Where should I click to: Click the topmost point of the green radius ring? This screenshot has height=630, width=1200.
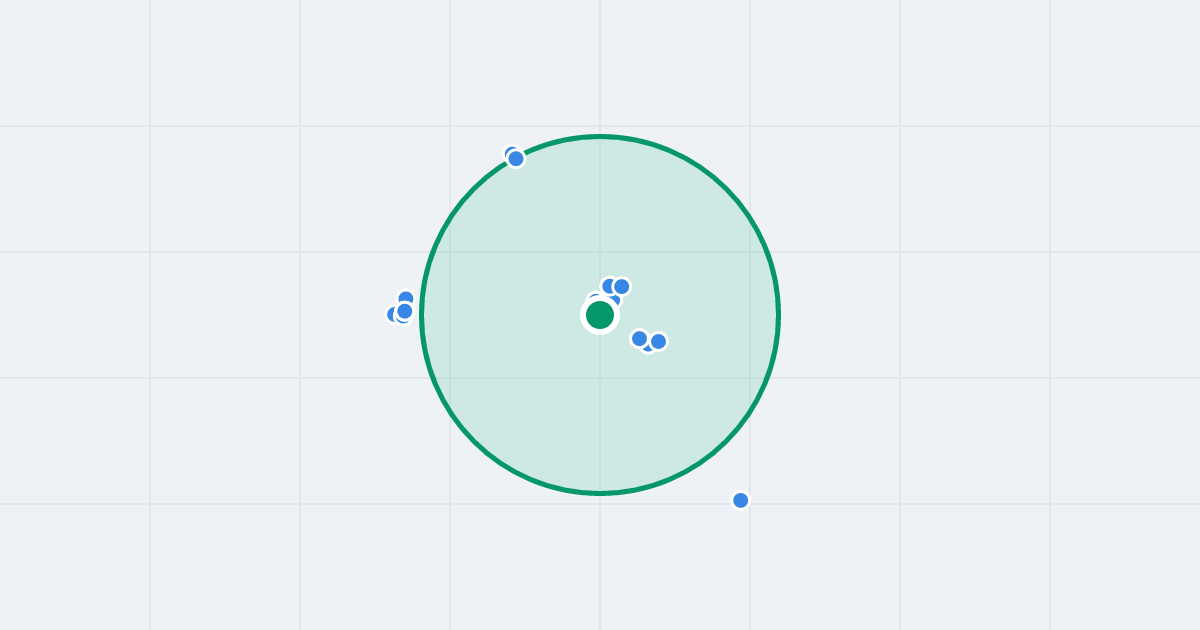[x=600, y=136]
